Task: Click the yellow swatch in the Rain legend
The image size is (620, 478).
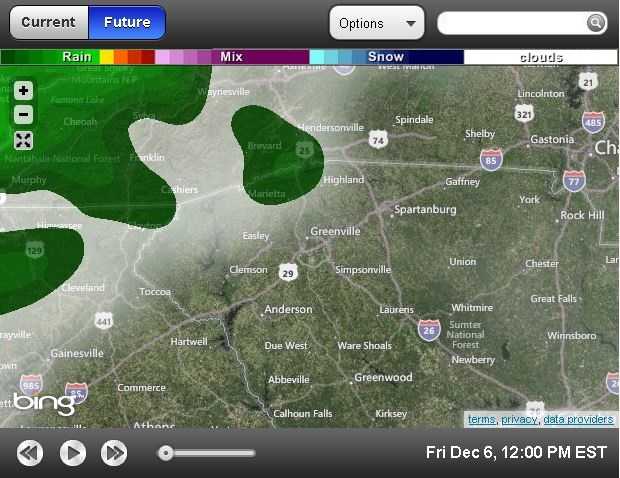Action: [x=107, y=57]
